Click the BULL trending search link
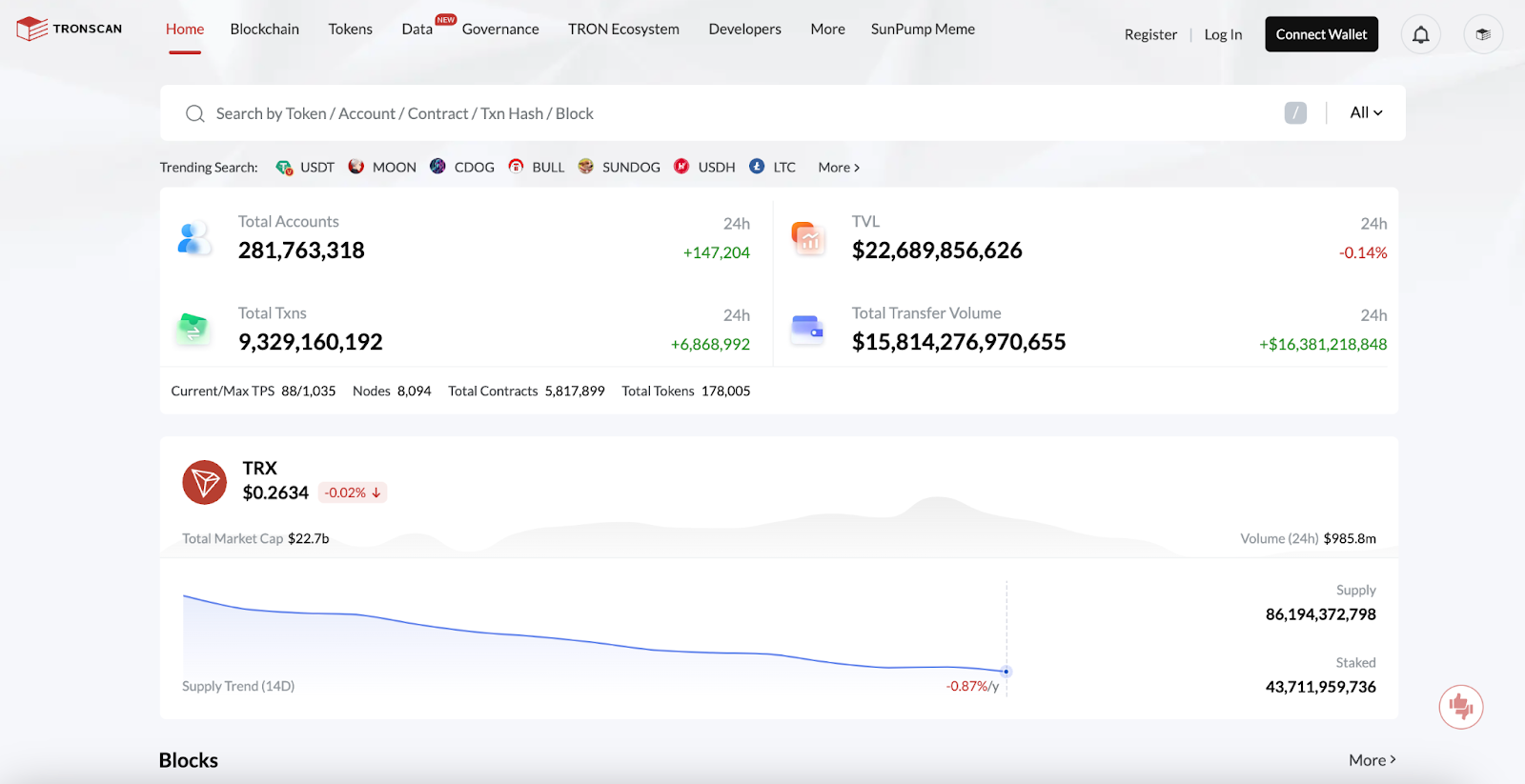This screenshot has height=784, width=1525. click(548, 168)
